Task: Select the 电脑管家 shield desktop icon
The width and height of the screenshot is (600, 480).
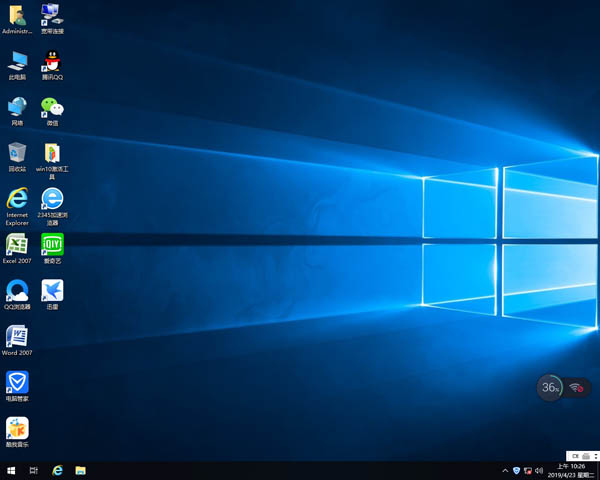Action: pyautogui.click(x=17, y=382)
